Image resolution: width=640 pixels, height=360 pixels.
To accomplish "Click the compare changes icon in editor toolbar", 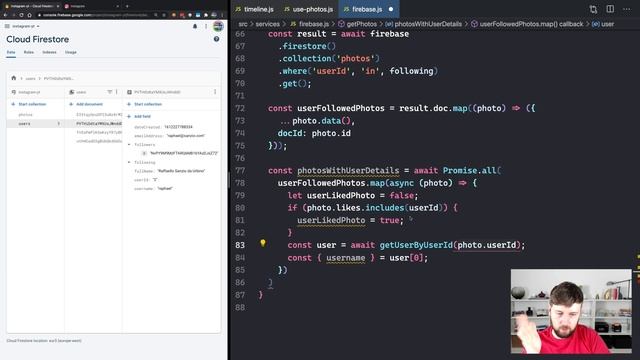I will [x=593, y=9].
